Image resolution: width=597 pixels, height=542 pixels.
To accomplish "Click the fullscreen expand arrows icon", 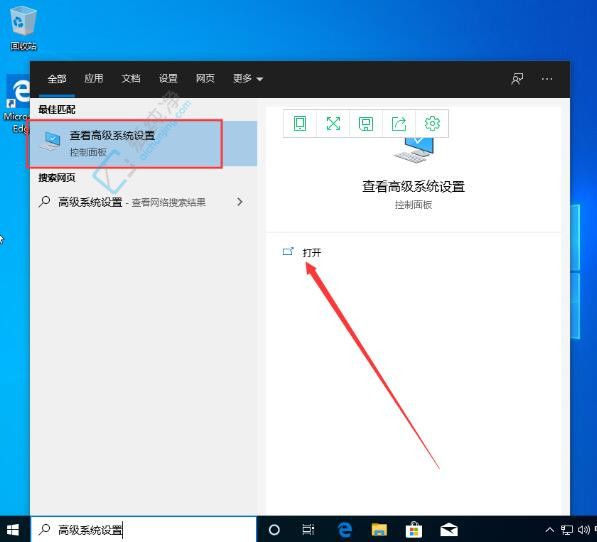I will (333, 123).
